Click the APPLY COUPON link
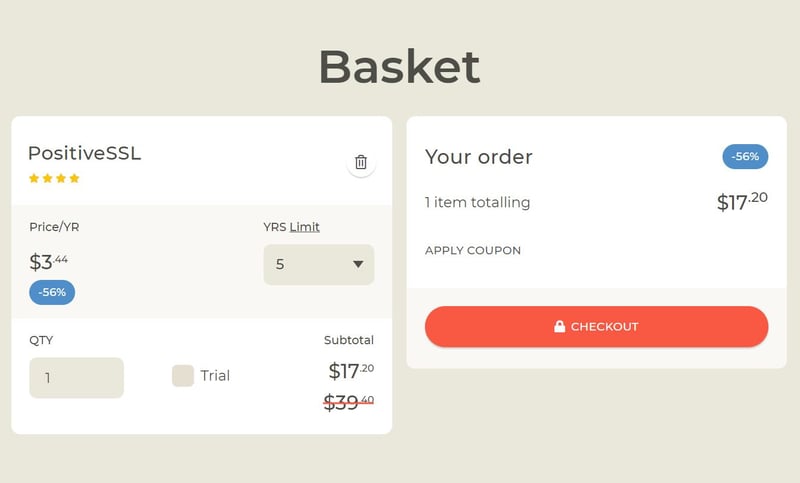800x483 pixels. pyautogui.click(x=473, y=250)
